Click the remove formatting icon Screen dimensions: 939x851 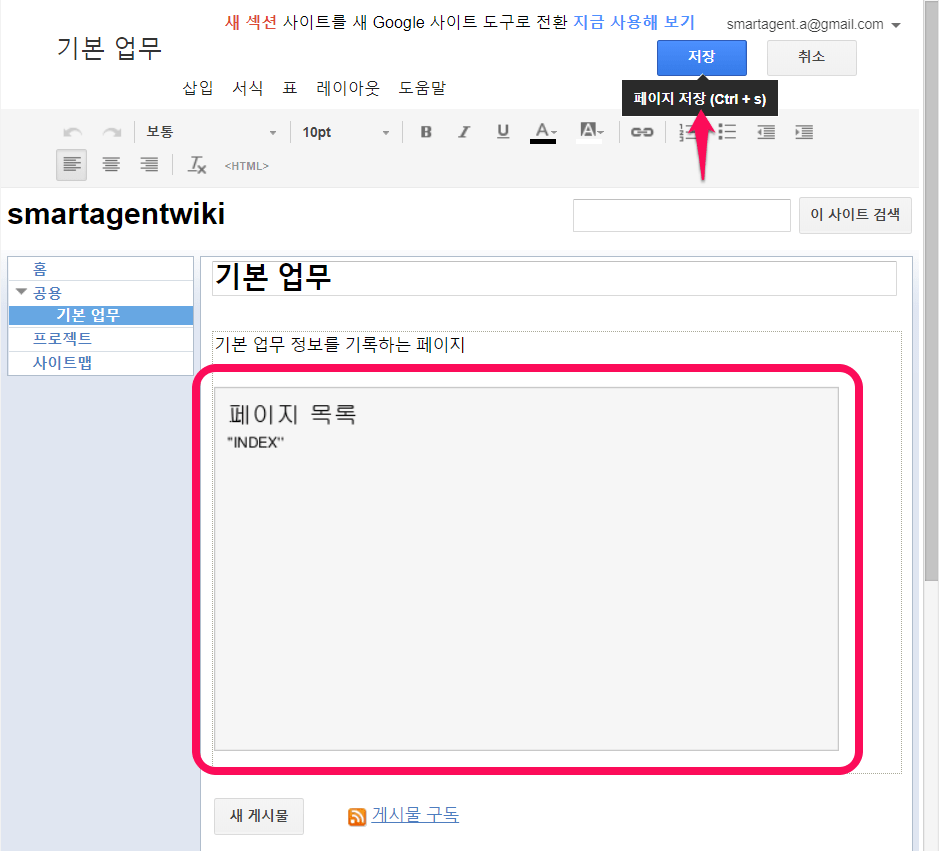(x=197, y=165)
